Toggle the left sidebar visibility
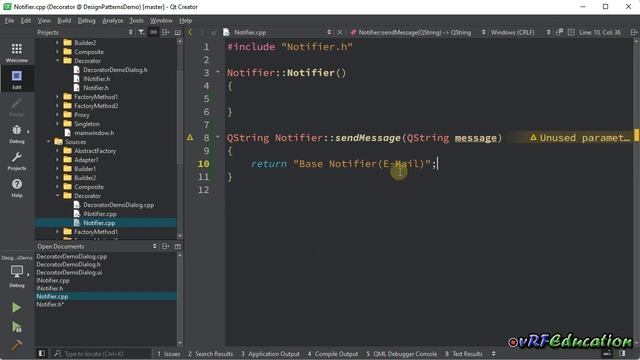This screenshot has height=360, width=640. coord(42,353)
